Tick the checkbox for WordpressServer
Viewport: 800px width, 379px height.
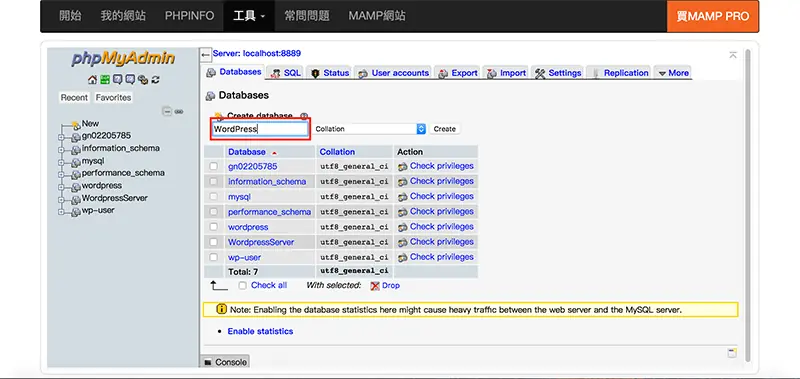(x=213, y=242)
